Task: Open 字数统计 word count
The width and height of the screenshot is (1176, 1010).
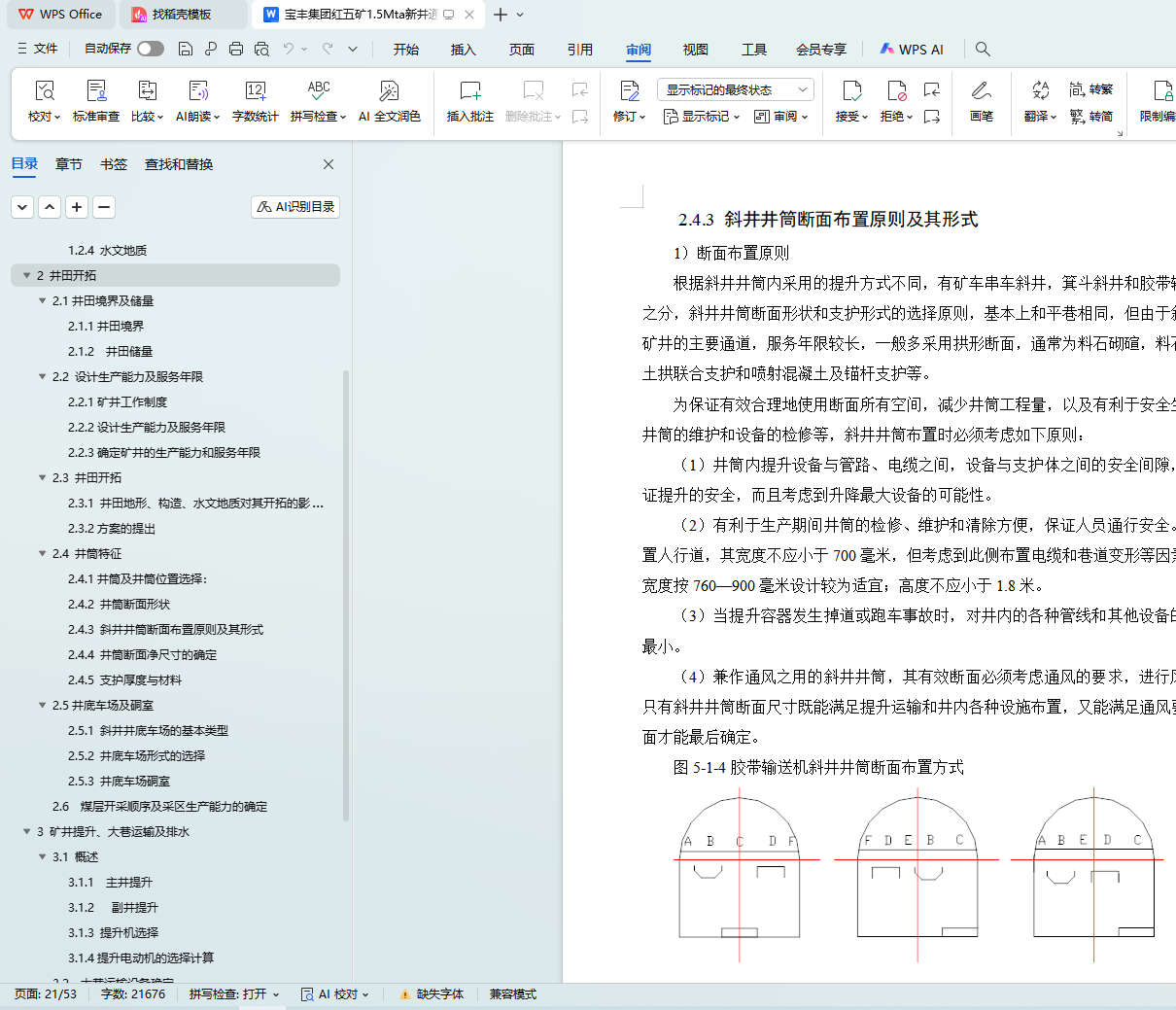Action: point(256,101)
